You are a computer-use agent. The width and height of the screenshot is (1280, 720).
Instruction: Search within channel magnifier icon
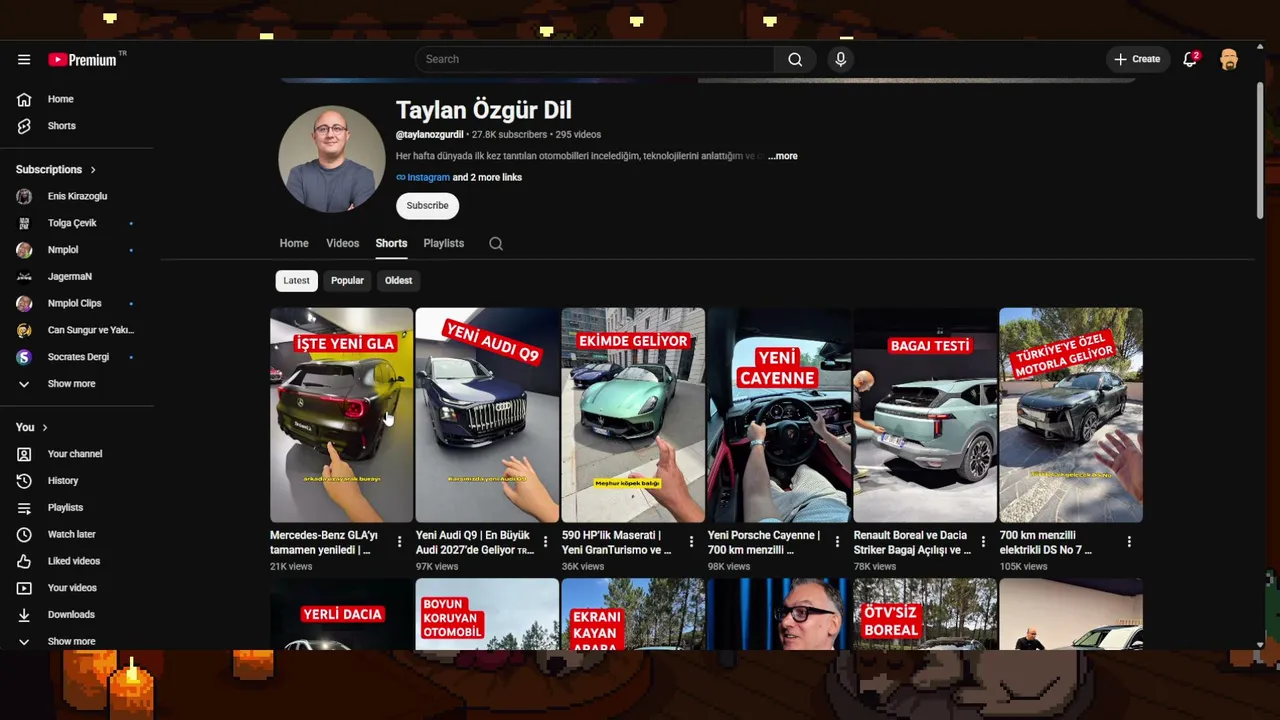click(x=496, y=243)
